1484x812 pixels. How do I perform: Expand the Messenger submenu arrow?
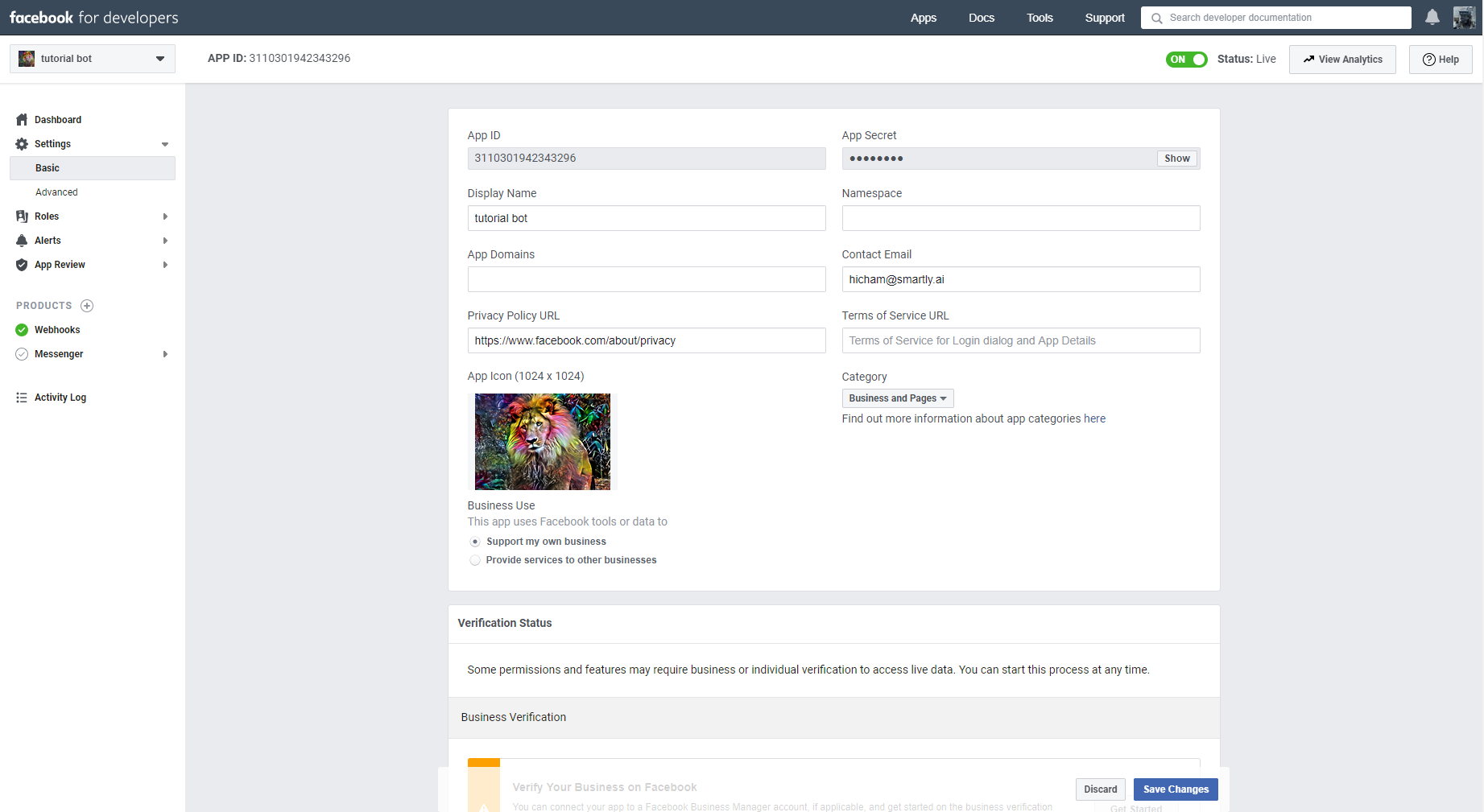[165, 354]
